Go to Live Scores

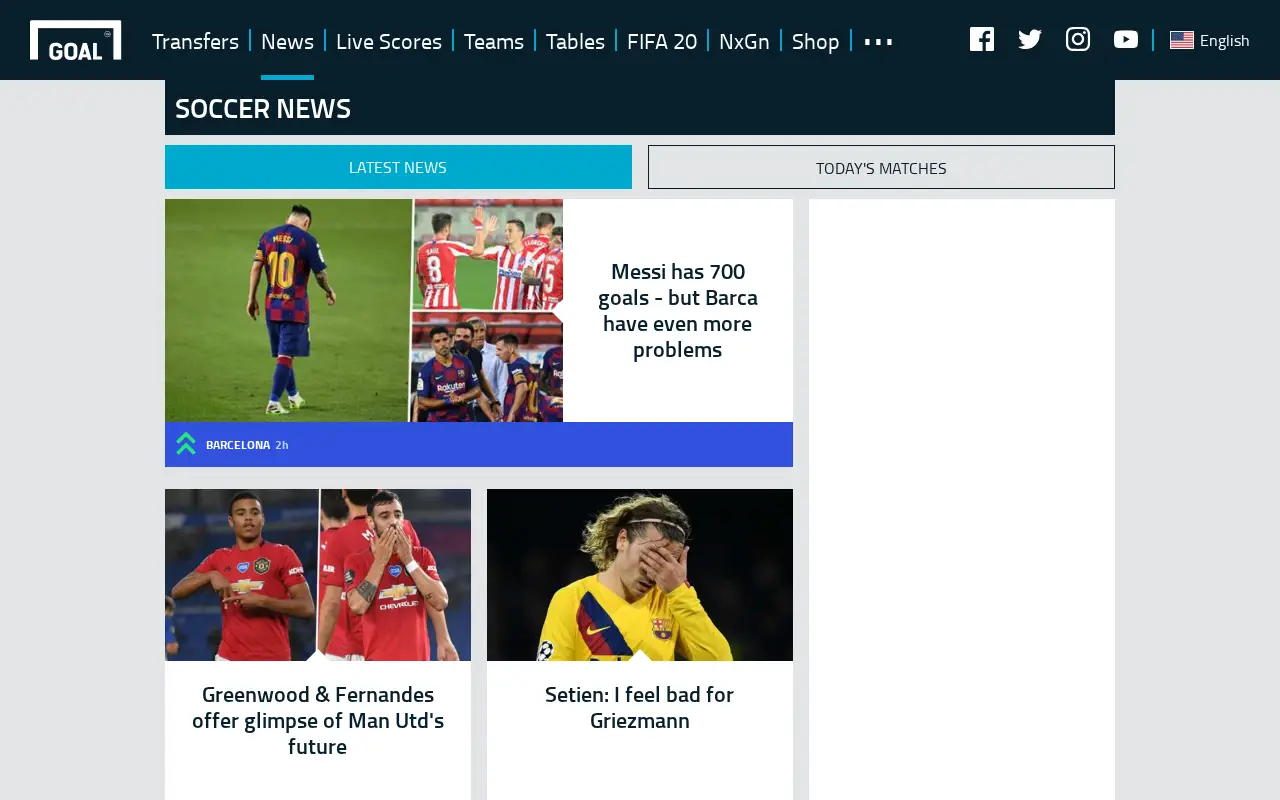point(389,41)
